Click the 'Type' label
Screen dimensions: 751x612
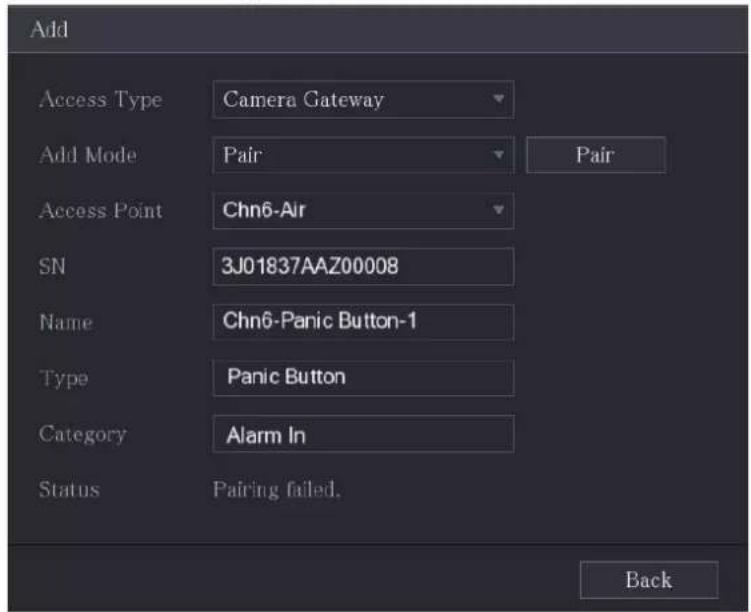(64, 379)
